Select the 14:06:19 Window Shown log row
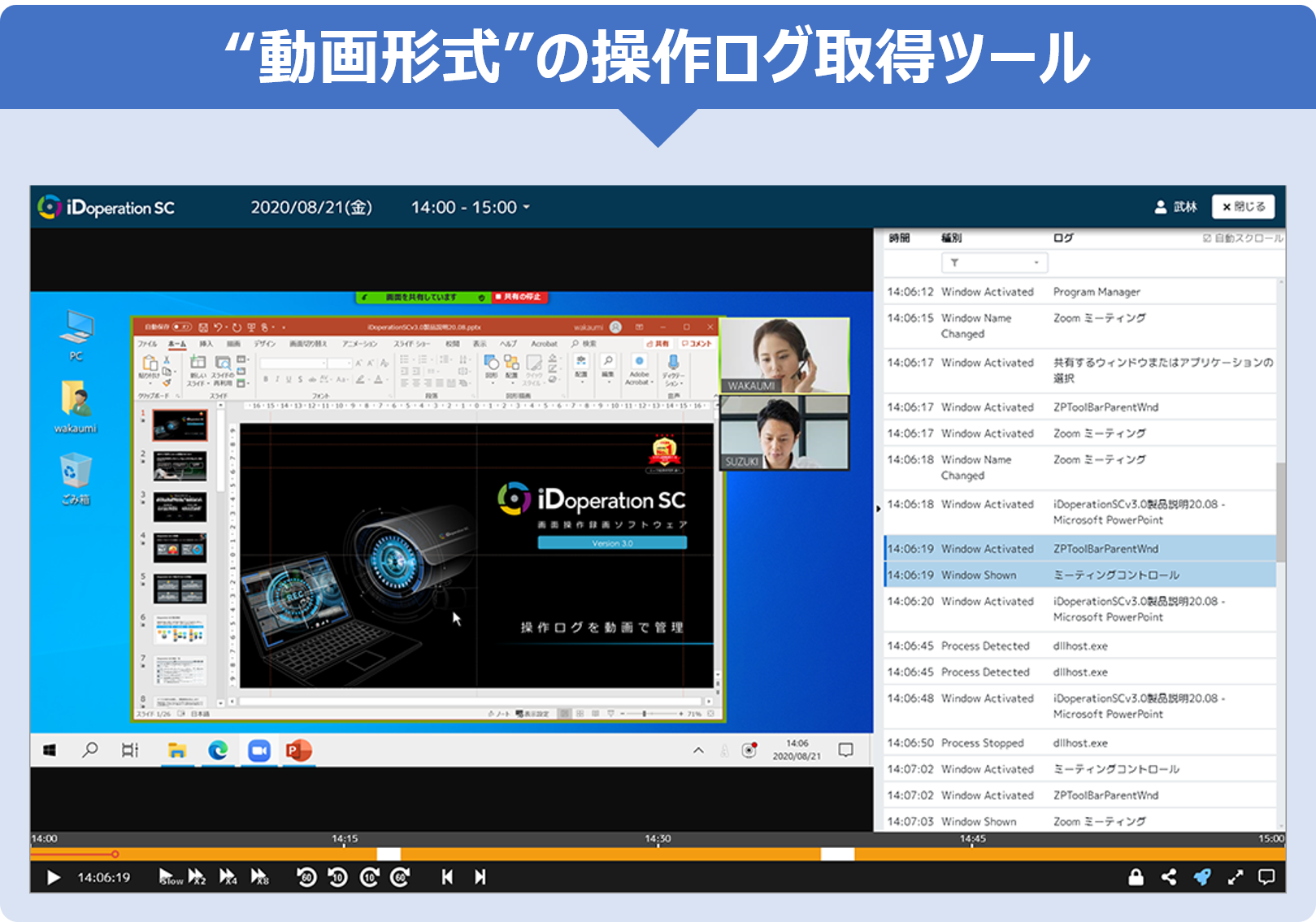 tap(1079, 575)
